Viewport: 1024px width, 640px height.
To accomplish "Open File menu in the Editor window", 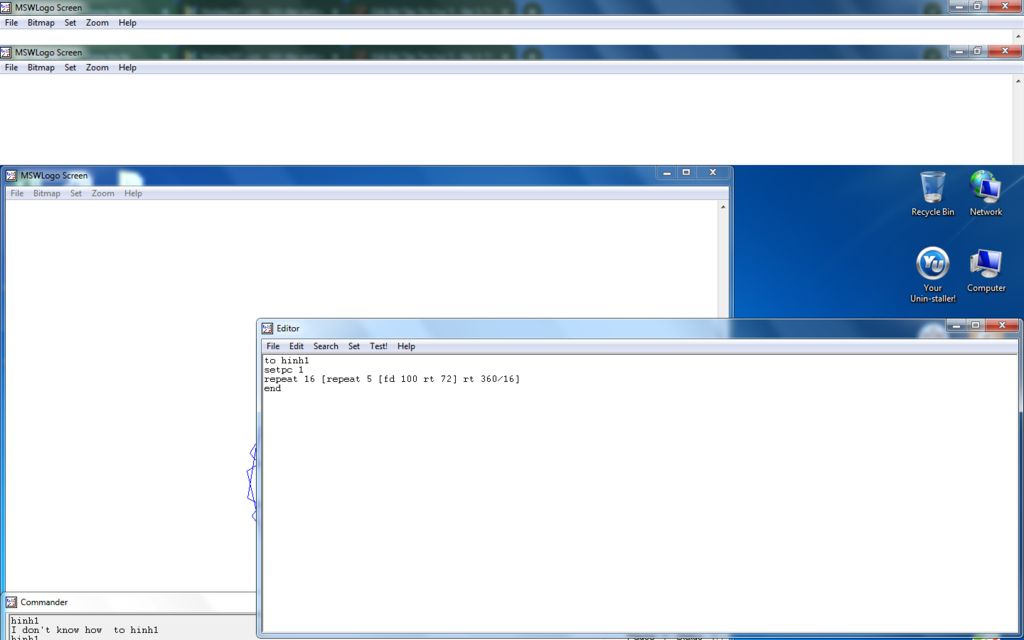I will click(273, 346).
